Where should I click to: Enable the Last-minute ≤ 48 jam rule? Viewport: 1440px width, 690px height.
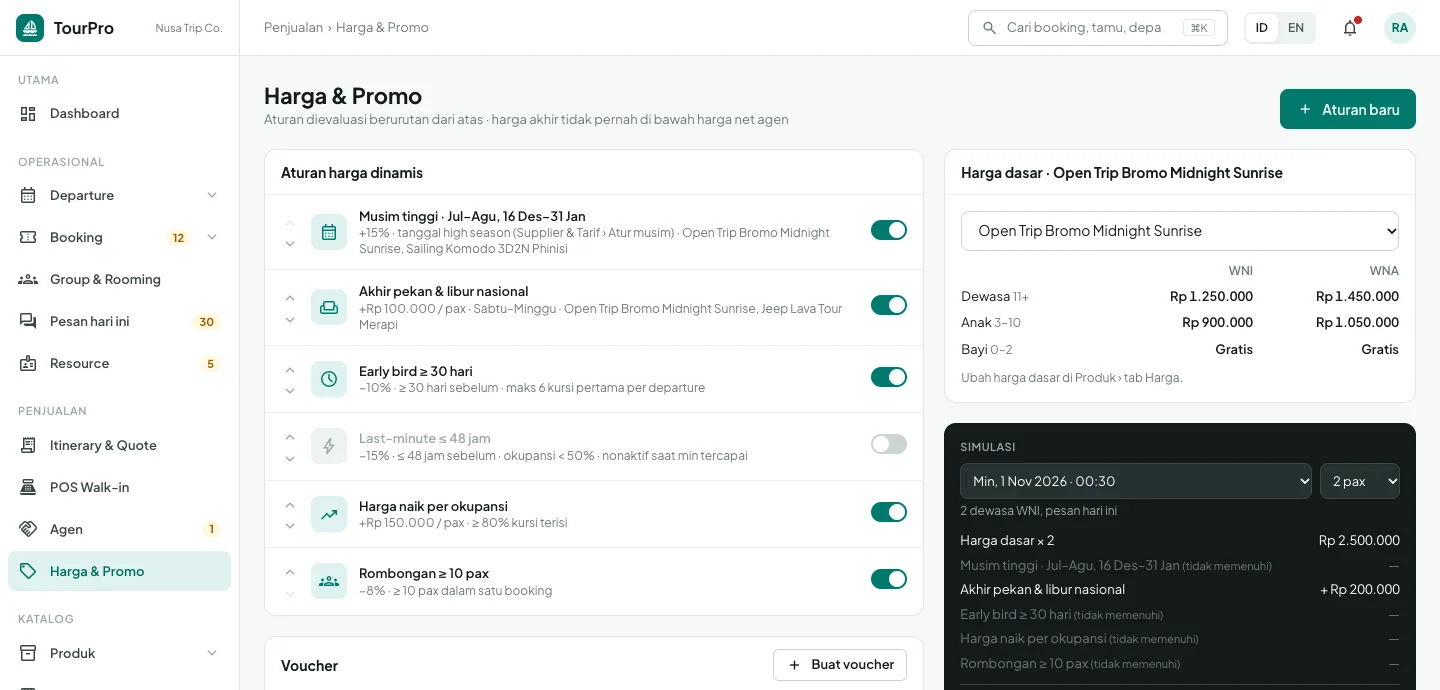889,444
